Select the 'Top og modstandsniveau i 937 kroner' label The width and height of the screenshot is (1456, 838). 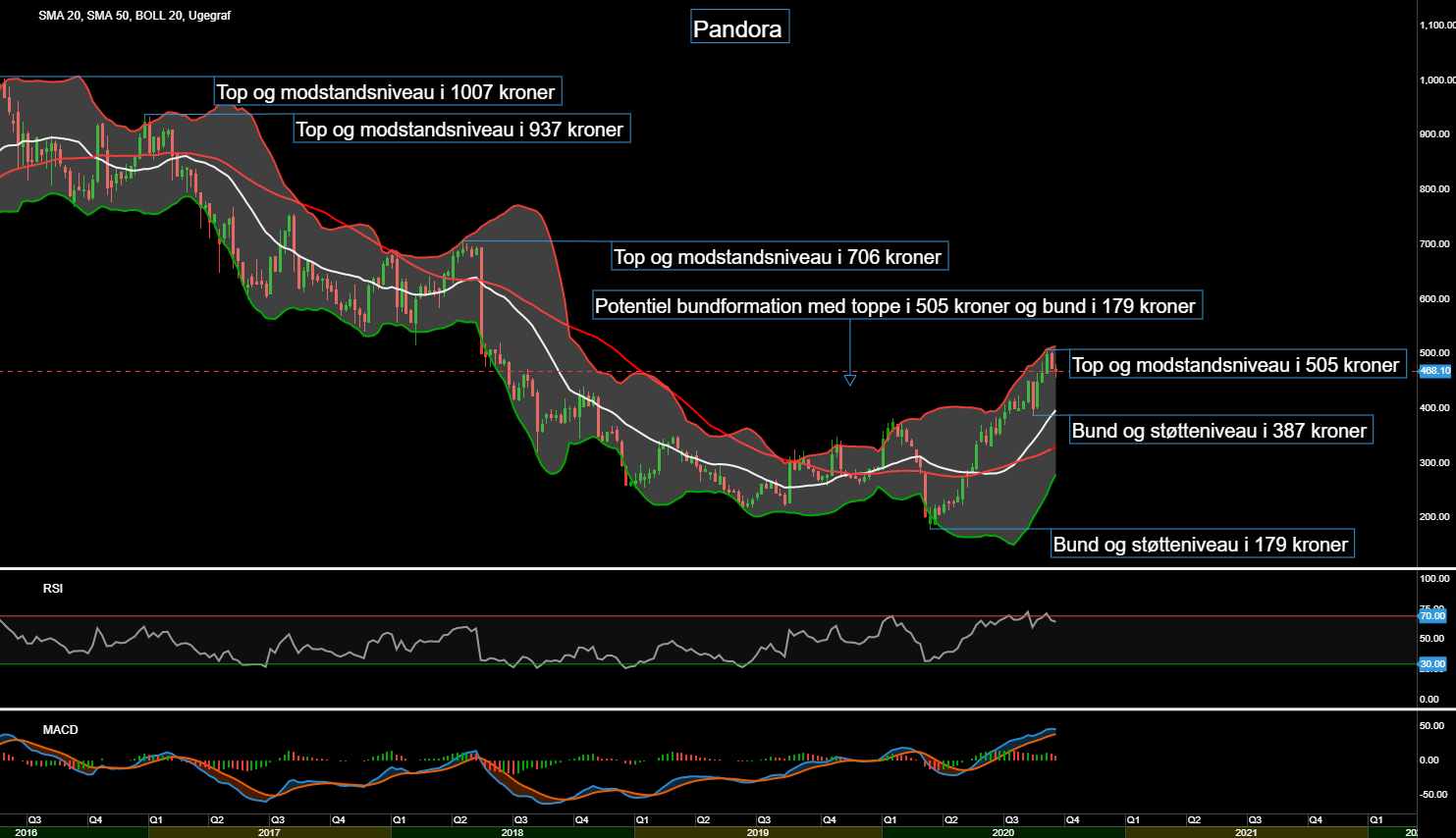point(461,130)
